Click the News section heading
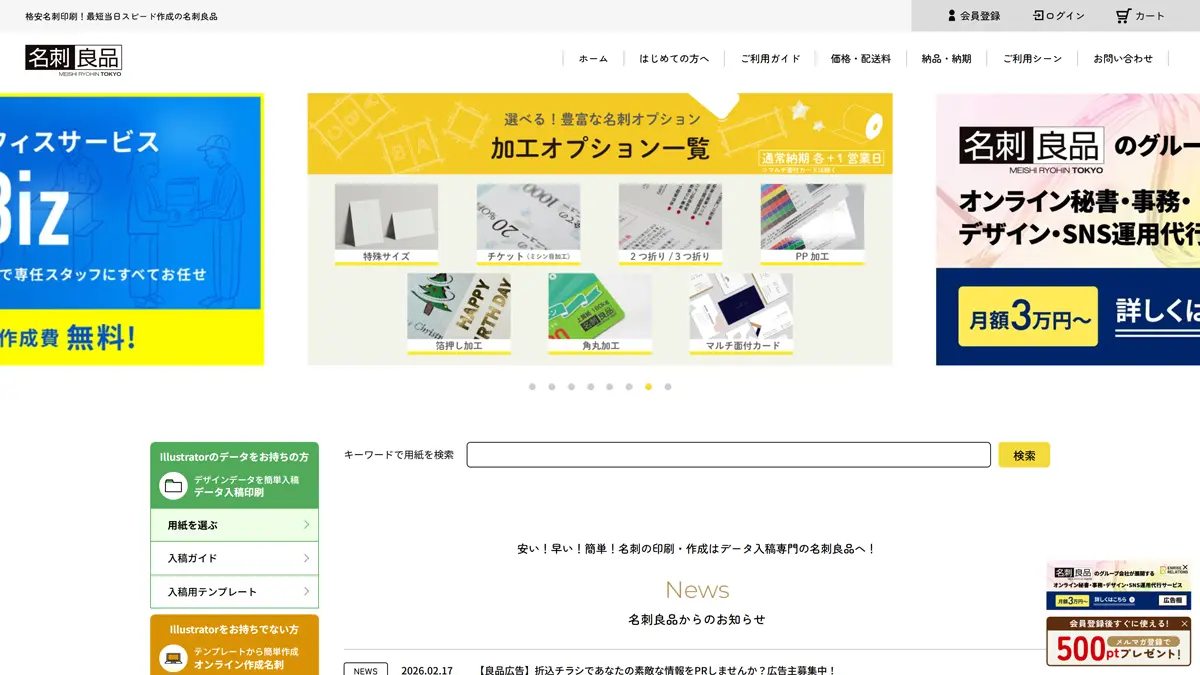Image resolution: width=1200 pixels, height=675 pixels. coord(697,590)
